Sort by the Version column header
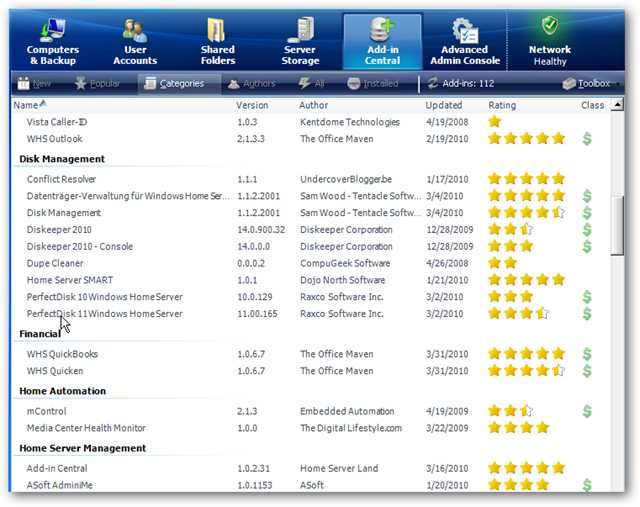Image resolution: width=640 pixels, height=507 pixels. pyautogui.click(x=252, y=105)
